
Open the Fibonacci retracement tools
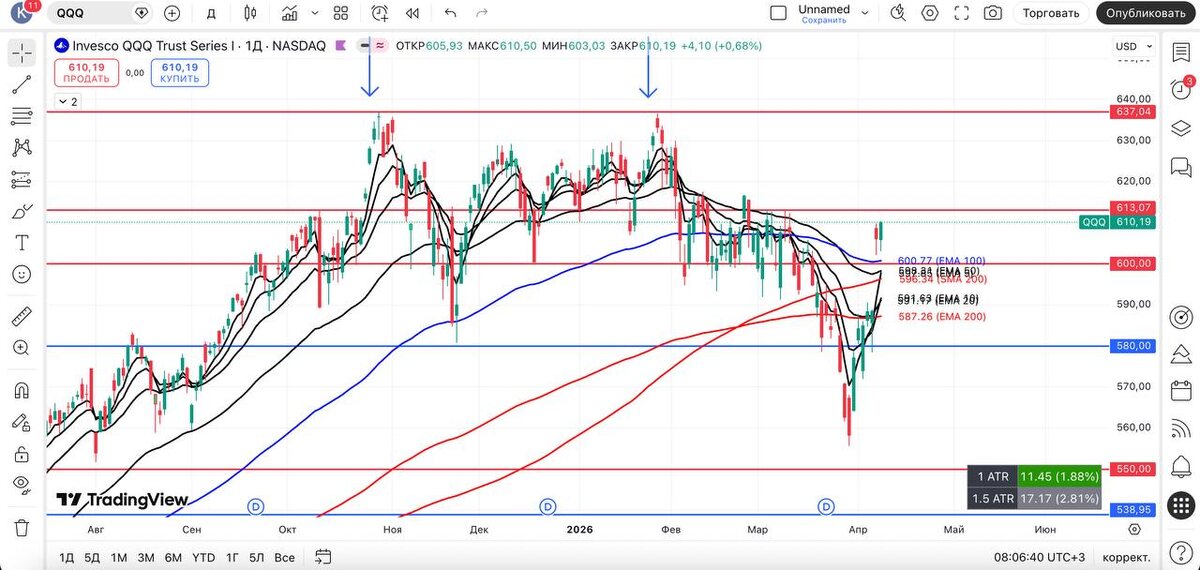(21, 116)
